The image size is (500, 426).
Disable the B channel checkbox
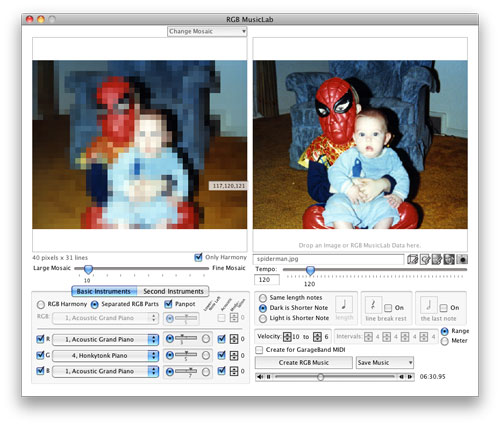click(40, 371)
